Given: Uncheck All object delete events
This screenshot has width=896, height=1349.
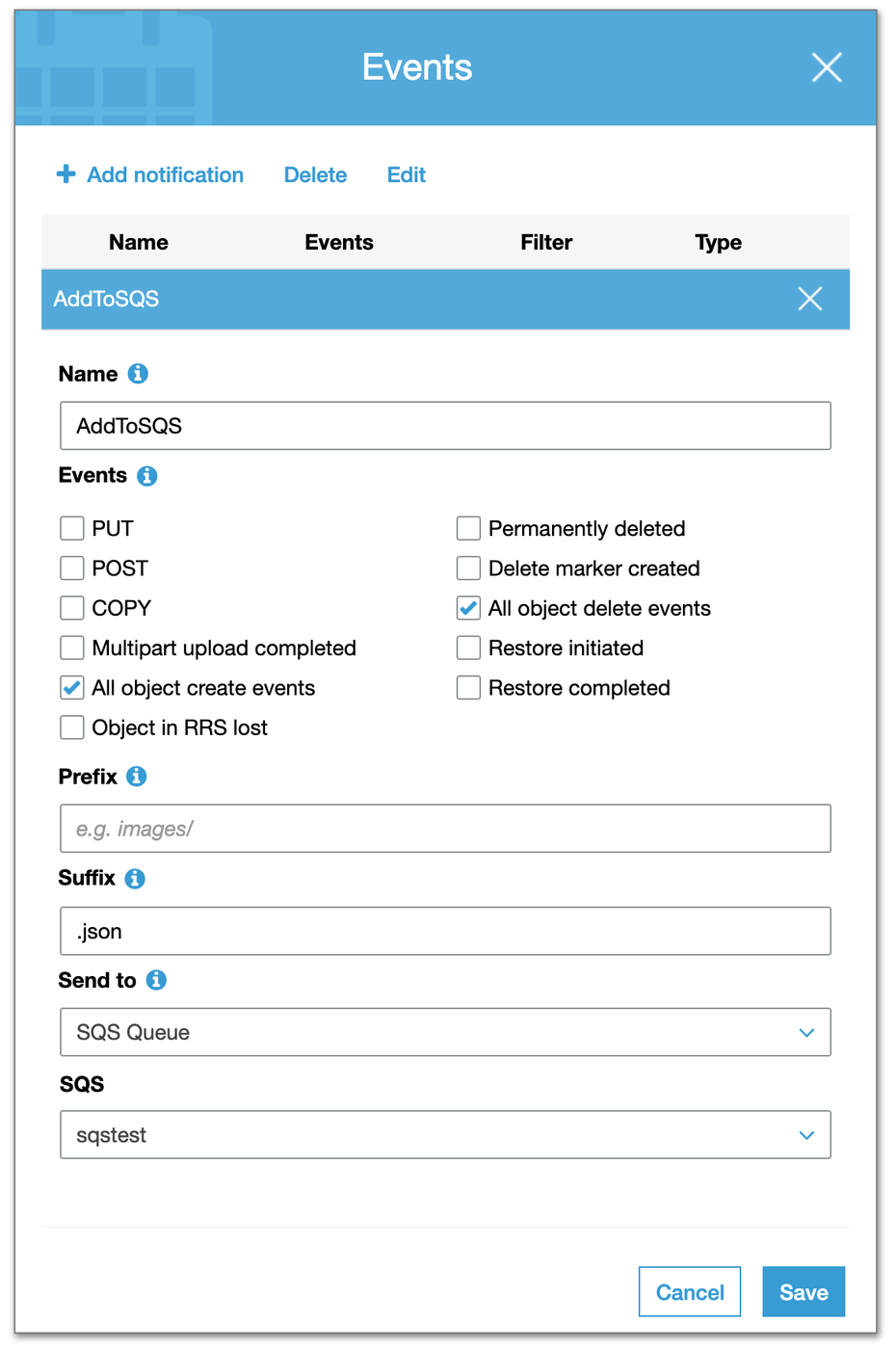Looking at the screenshot, I should click(468, 608).
